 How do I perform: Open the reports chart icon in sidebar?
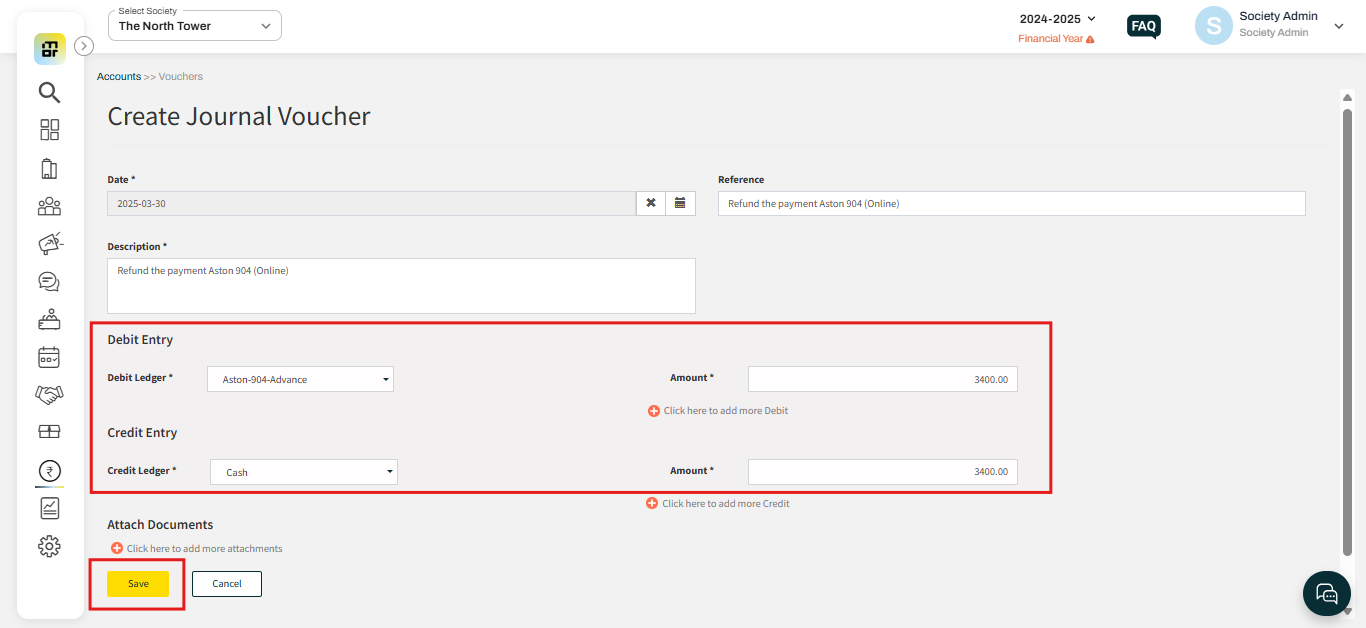pos(49,508)
